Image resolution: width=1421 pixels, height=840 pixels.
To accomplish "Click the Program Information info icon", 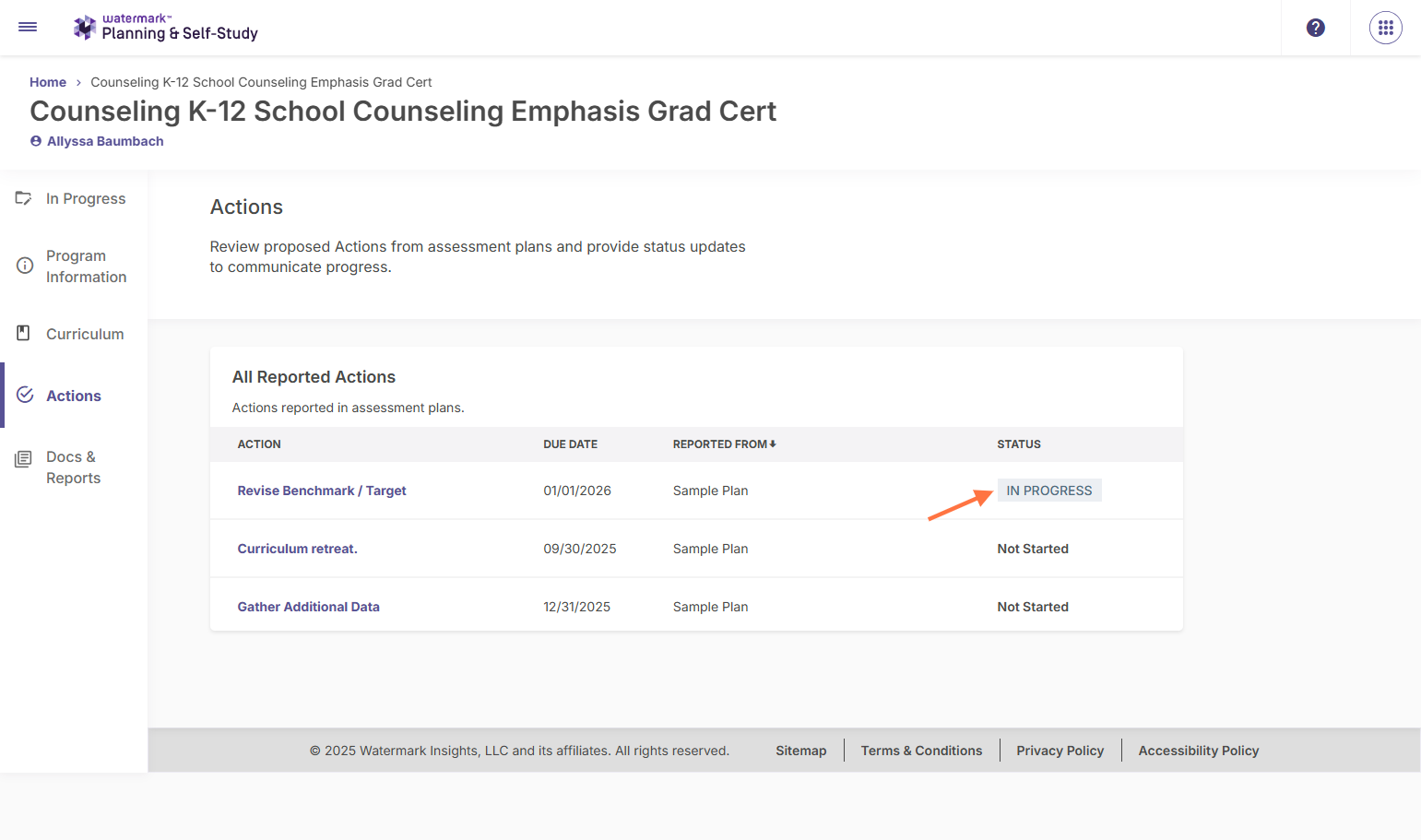I will pyautogui.click(x=25, y=266).
